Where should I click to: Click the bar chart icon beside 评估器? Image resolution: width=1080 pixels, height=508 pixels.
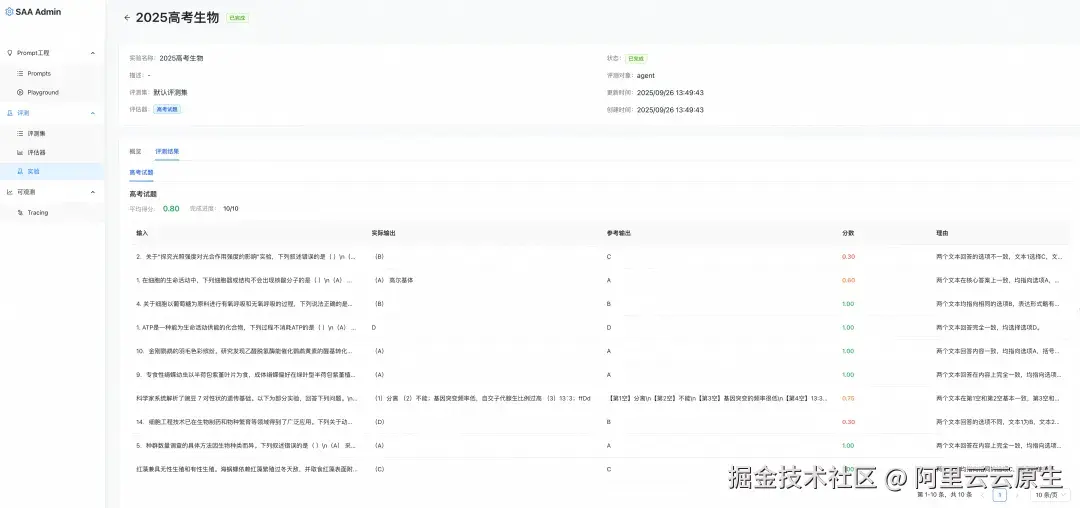20,153
